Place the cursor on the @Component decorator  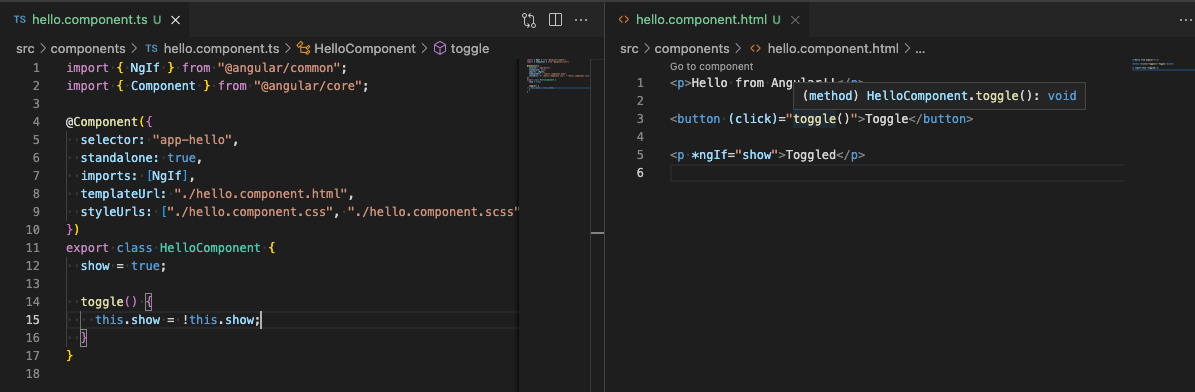102,122
